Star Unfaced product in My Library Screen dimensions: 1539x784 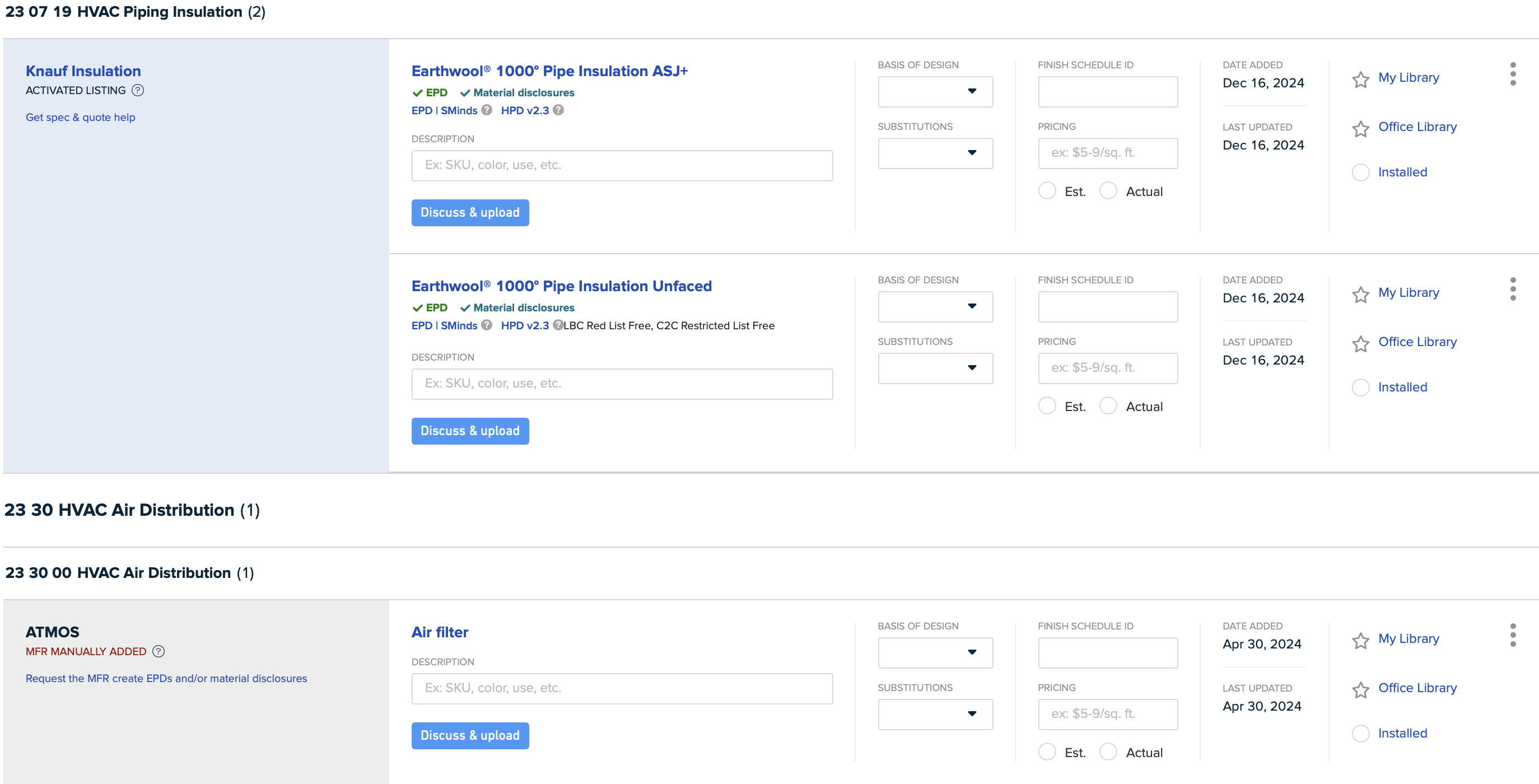[1360, 295]
